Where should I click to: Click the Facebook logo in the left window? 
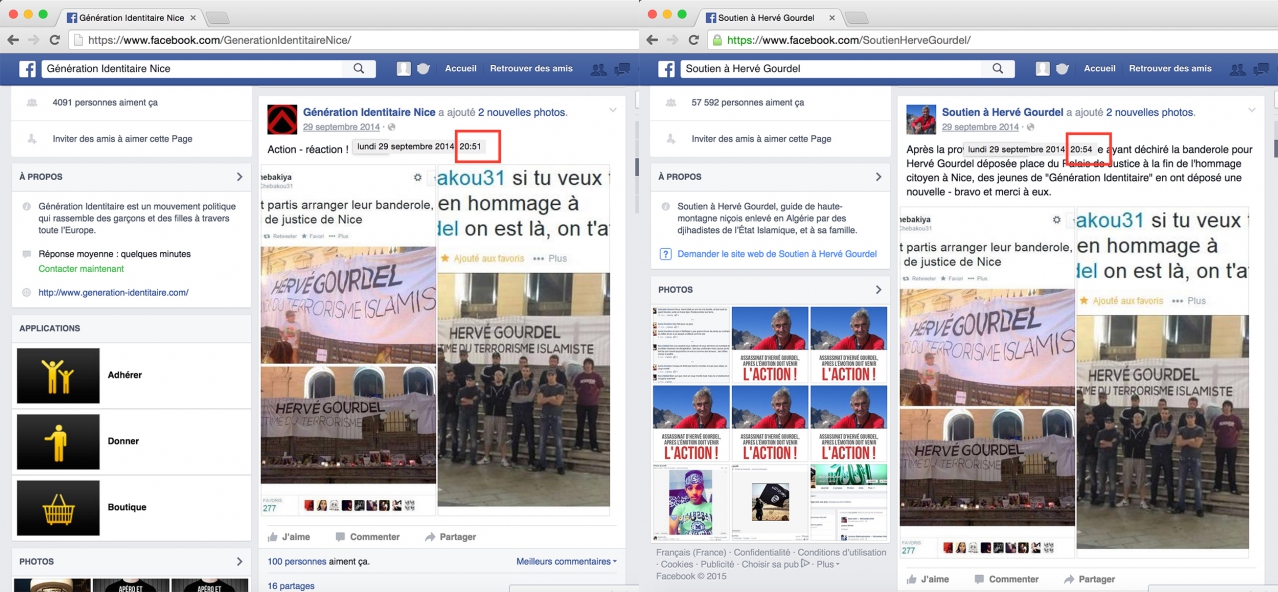coord(27,69)
